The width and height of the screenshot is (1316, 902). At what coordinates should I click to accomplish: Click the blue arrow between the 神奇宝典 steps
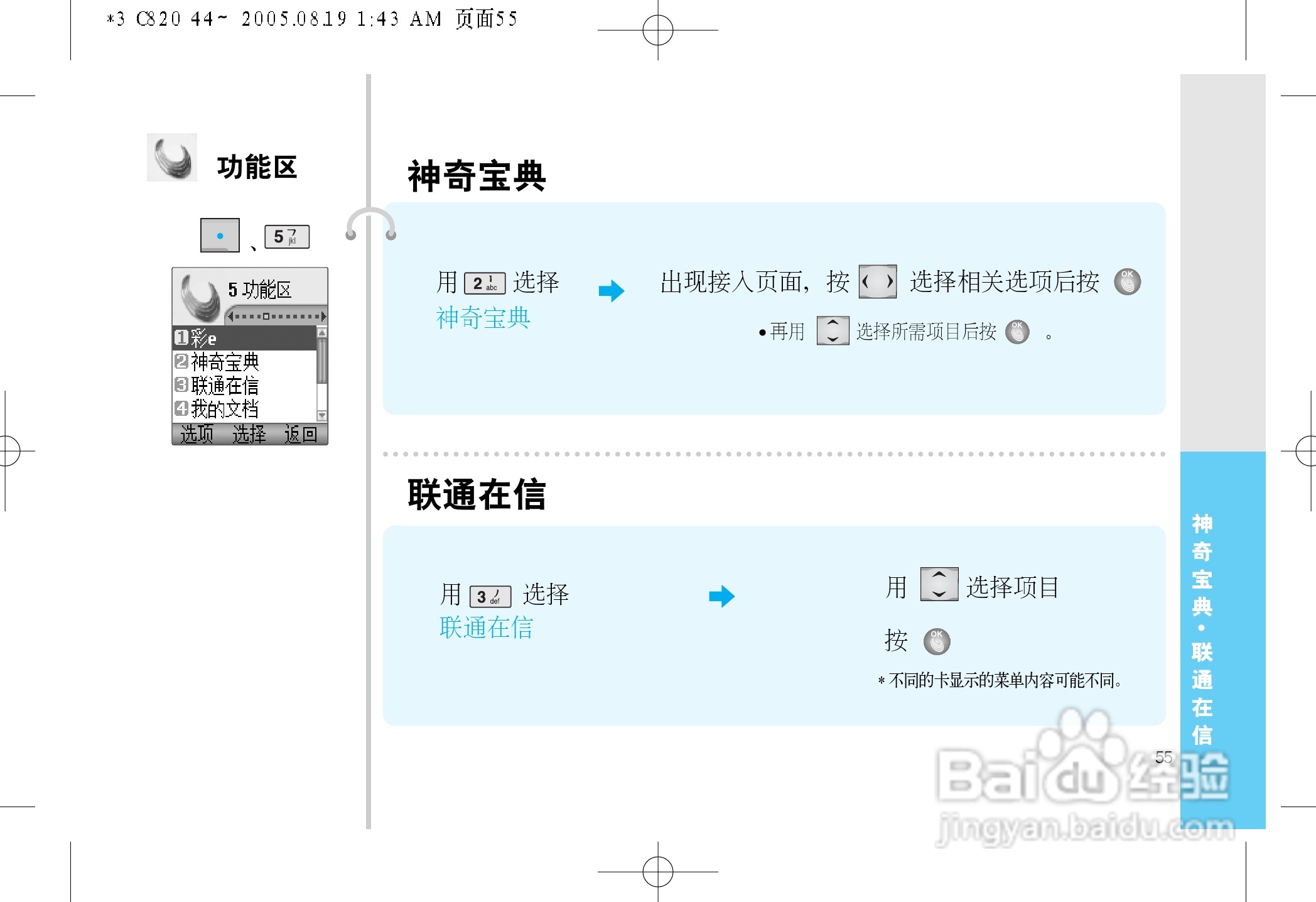click(x=610, y=290)
